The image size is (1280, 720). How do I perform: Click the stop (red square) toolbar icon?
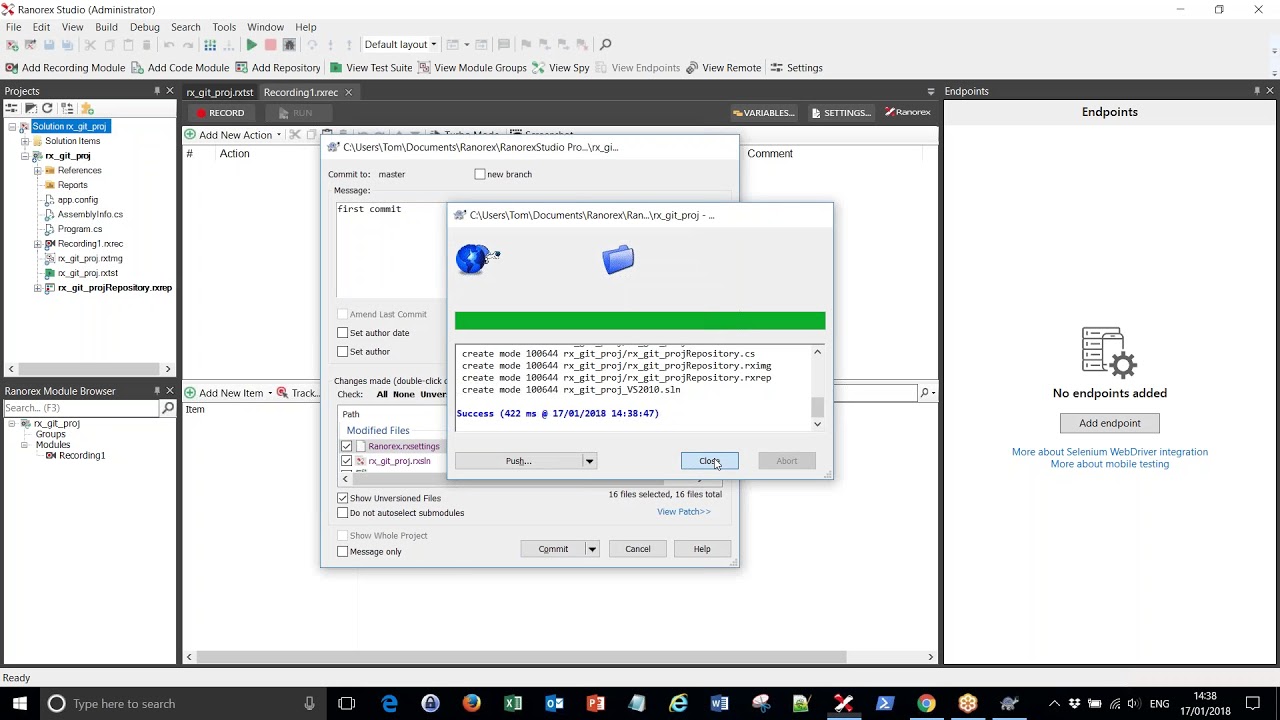tap(270, 45)
